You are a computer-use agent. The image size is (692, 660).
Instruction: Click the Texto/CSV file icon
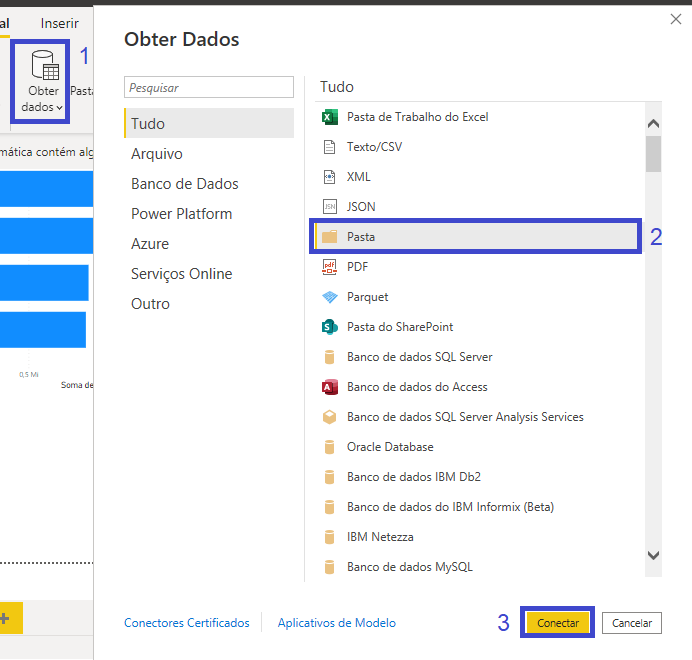329,147
